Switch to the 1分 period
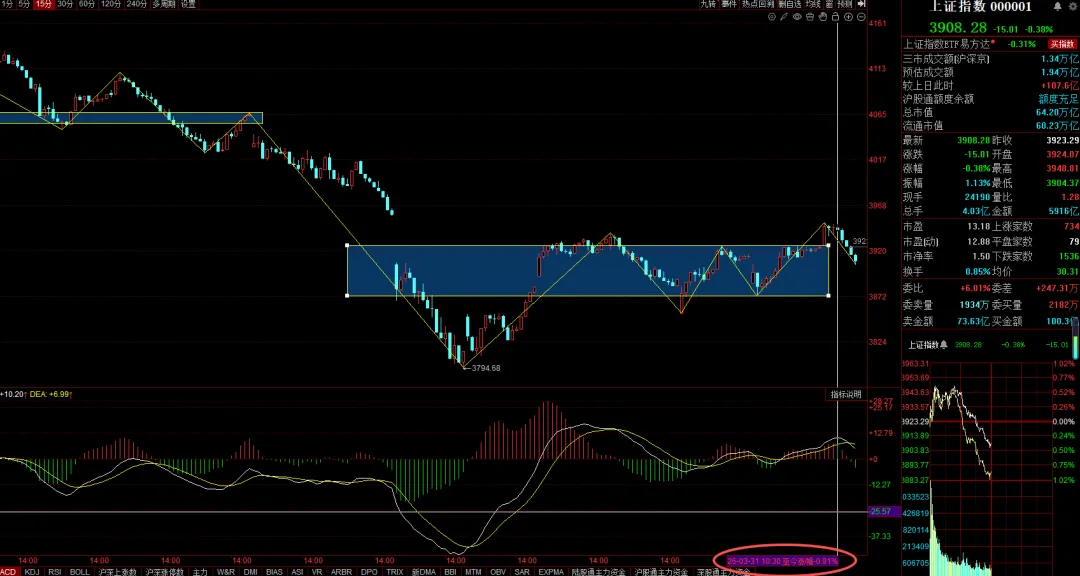Image resolution: width=1080 pixels, height=576 pixels. tap(6, 4)
